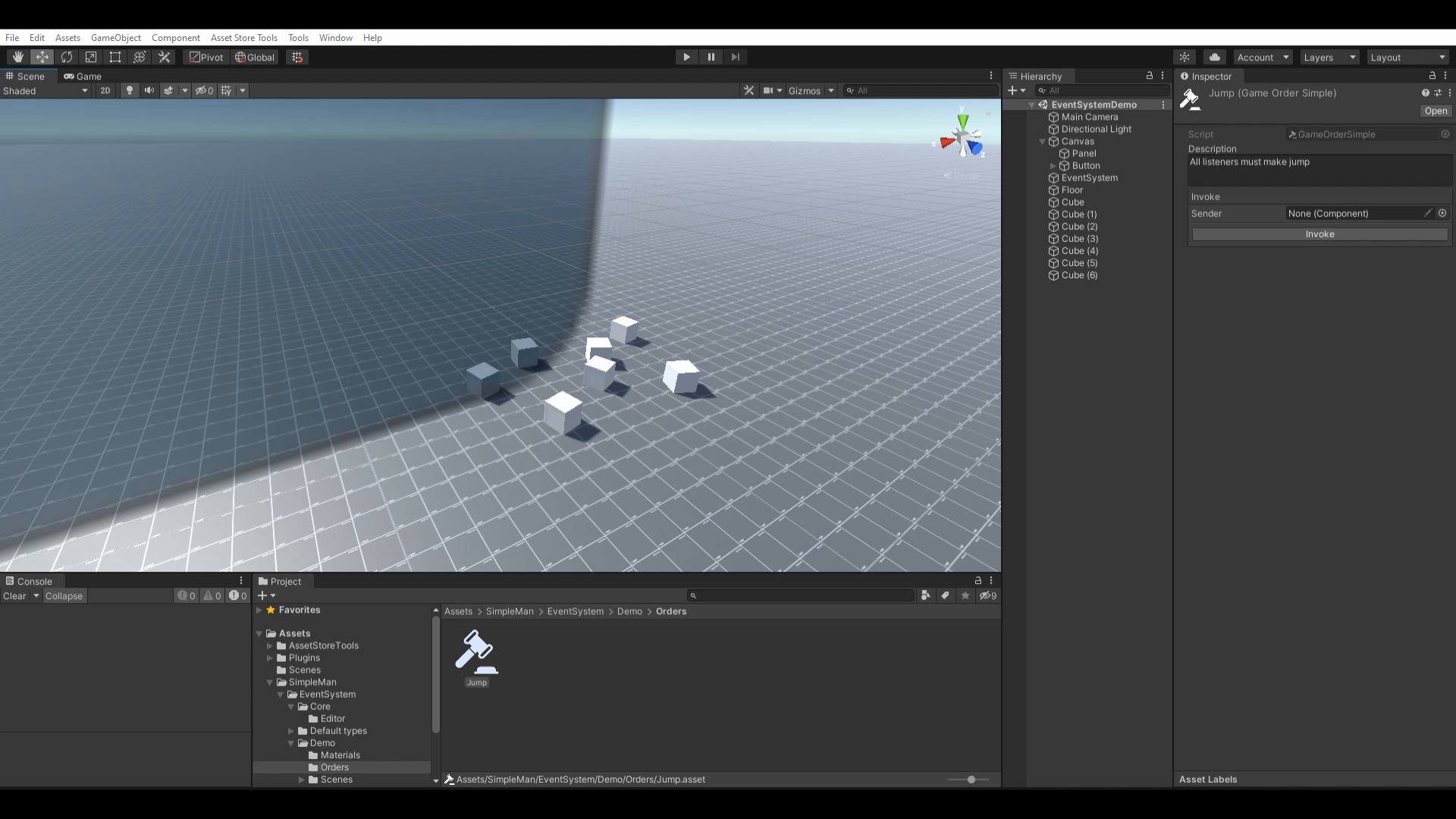Open the Shaded draw mode dropdown
Viewport: 1456px width, 819px height.
pyautogui.click(x=45, y=90)
